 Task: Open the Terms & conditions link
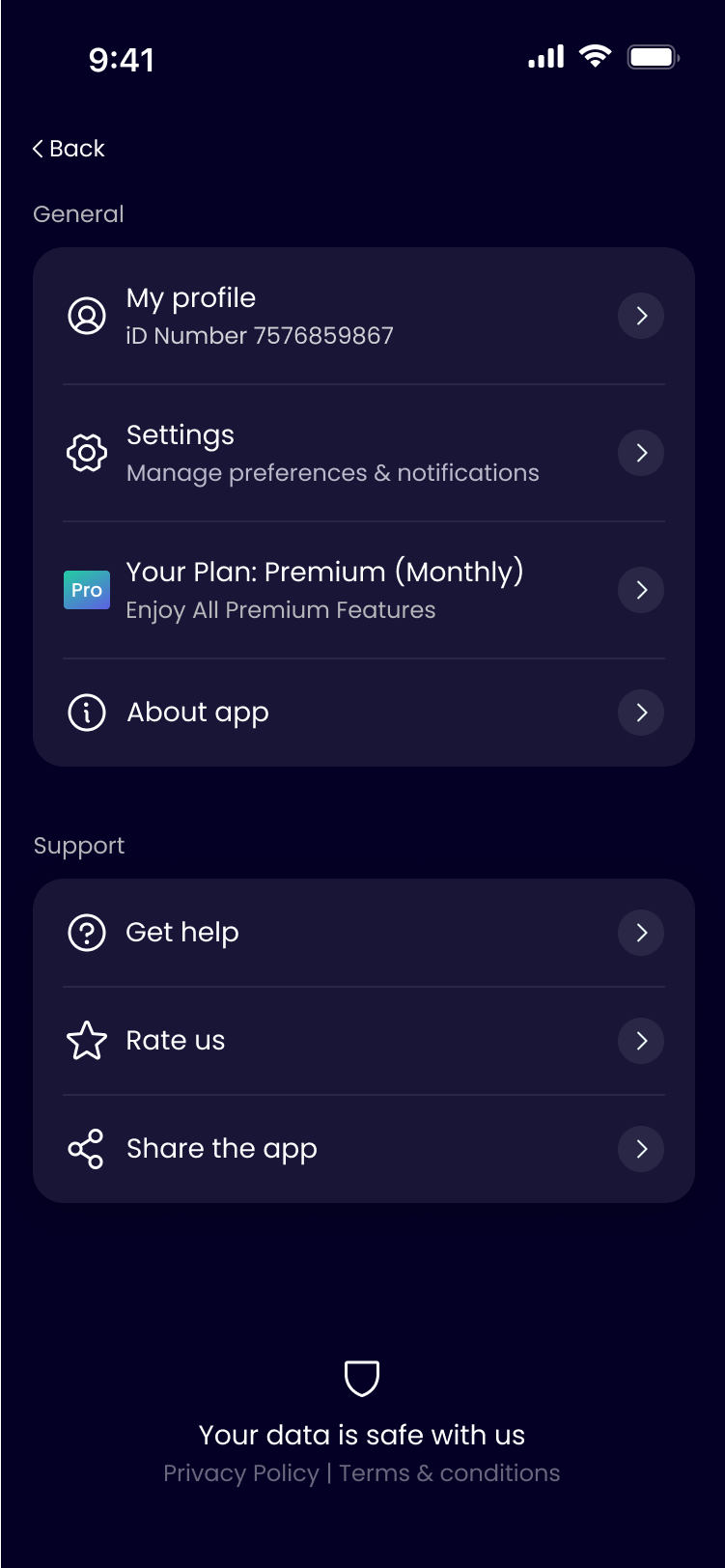pos(450,1473)
